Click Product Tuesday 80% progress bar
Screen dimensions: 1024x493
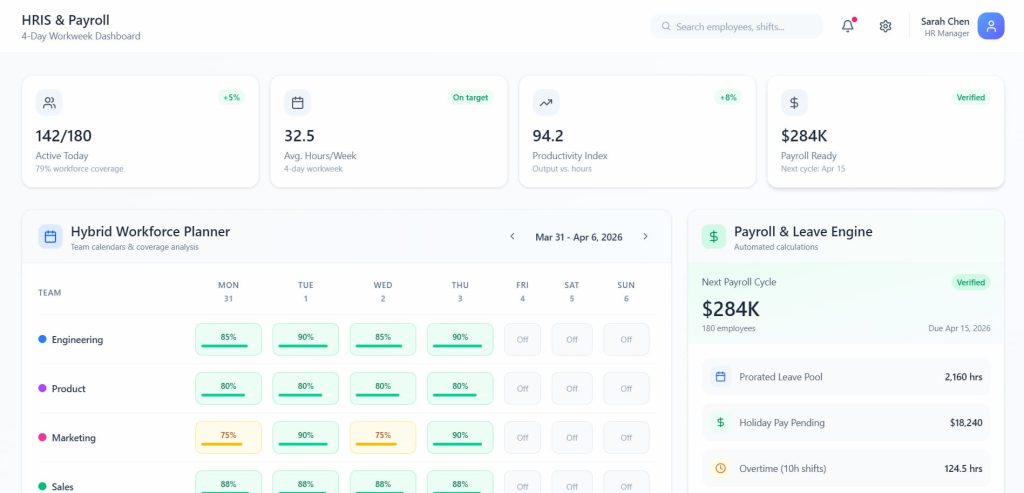(305, 396)
